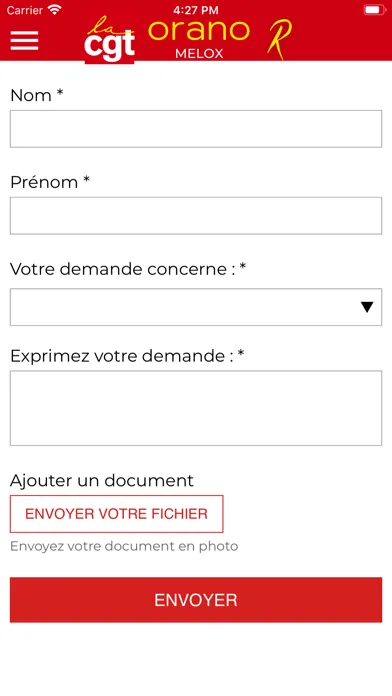Click the Envoyez votre document en photo hint
Viewport: 392px width, 696px height.
124,546
